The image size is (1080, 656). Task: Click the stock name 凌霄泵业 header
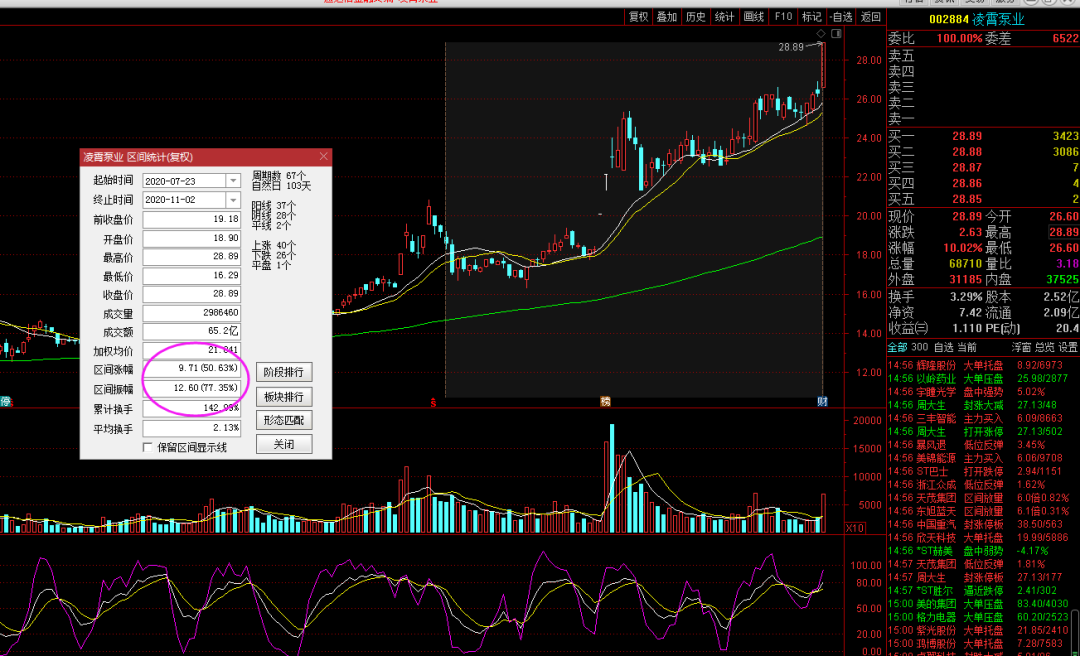[x=998, y=20]
